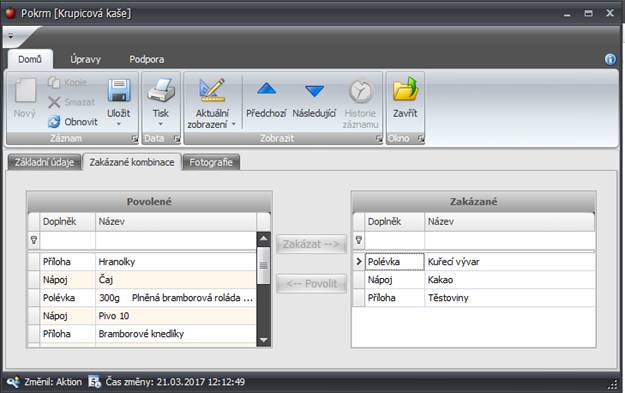Expand the Záznam group dialog launcher
The height and width of the screenshot is (393, 625).
coord(135,139)
